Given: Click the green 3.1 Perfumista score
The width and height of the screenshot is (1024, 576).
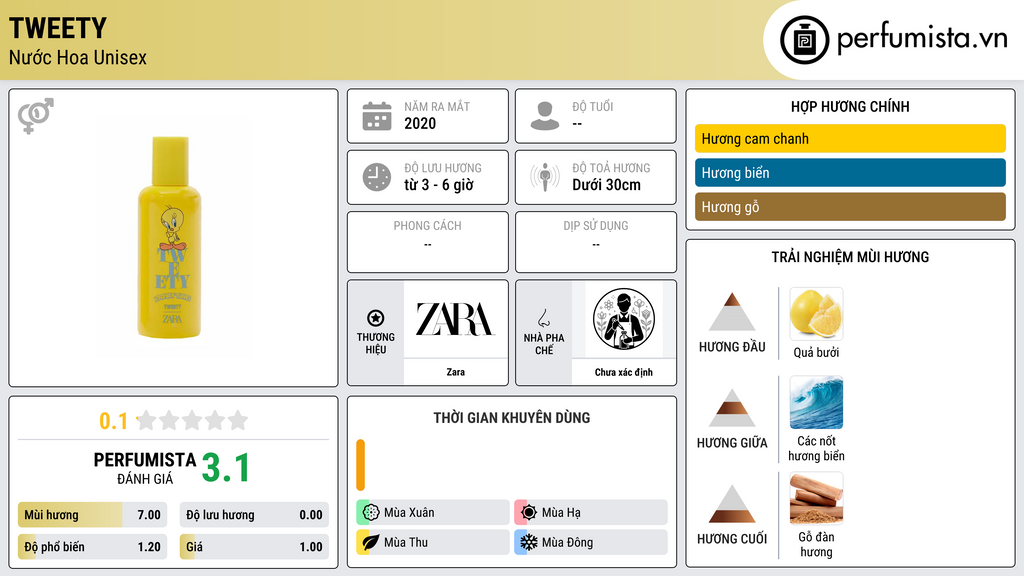Looking at the screenshot, I should [226, 468].
